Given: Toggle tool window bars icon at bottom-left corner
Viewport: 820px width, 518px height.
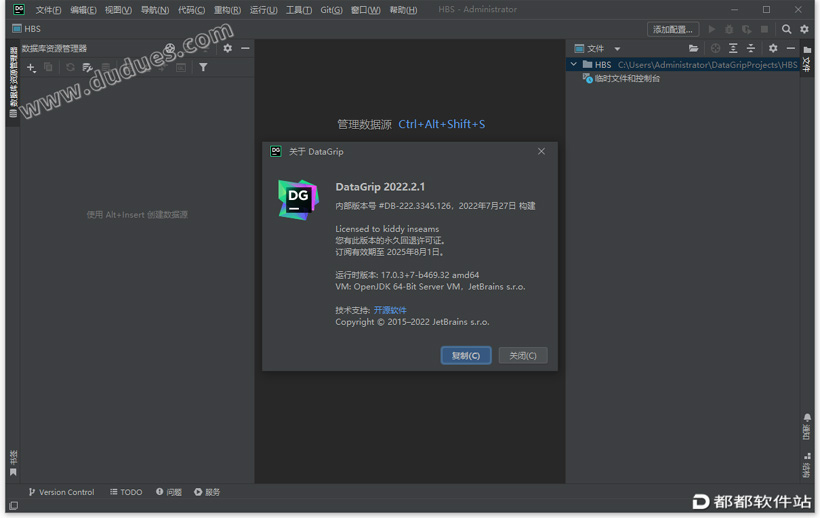Looking at the screenshot, I should pyautogui.click(x=14, y=505).
